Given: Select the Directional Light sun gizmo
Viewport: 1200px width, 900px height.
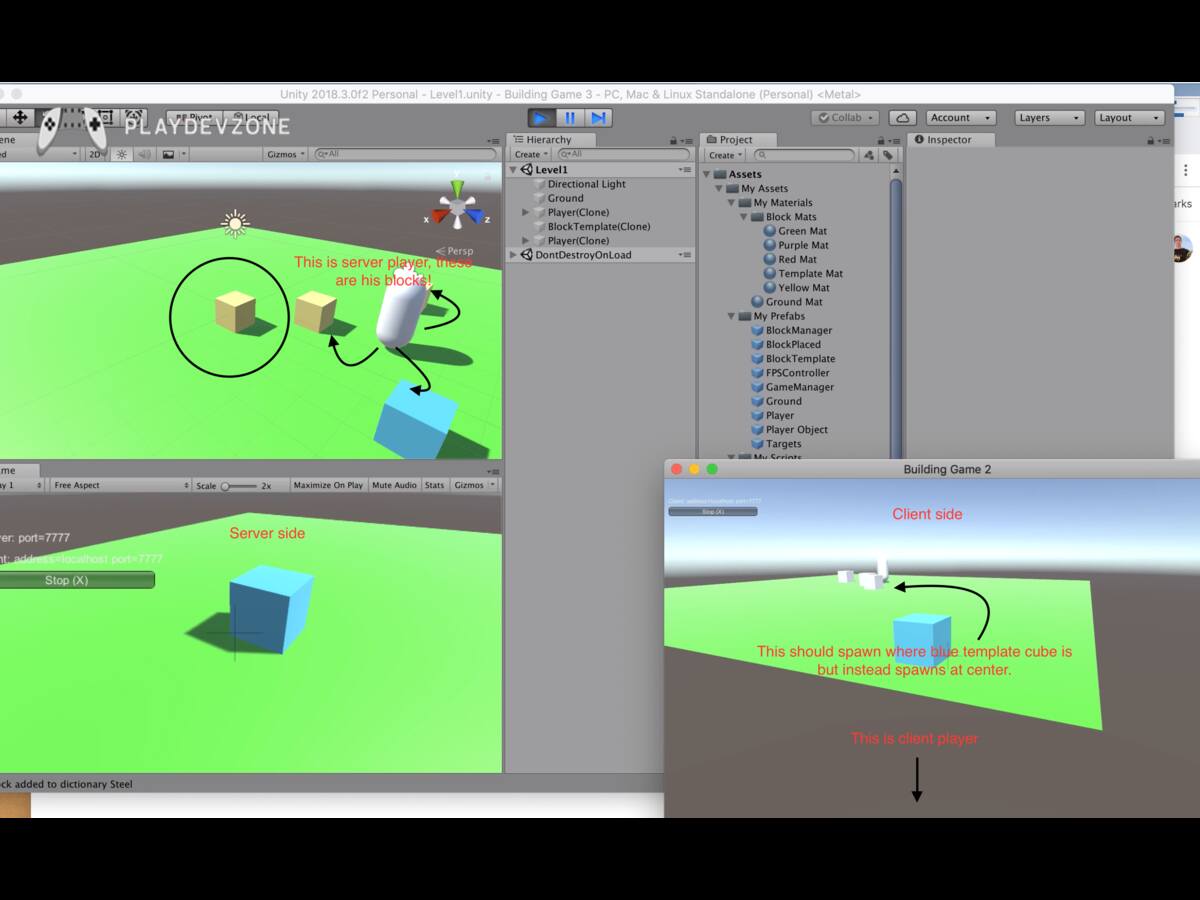Looking at the screenshot, I should pyautogui.click(x=235, y=223).
